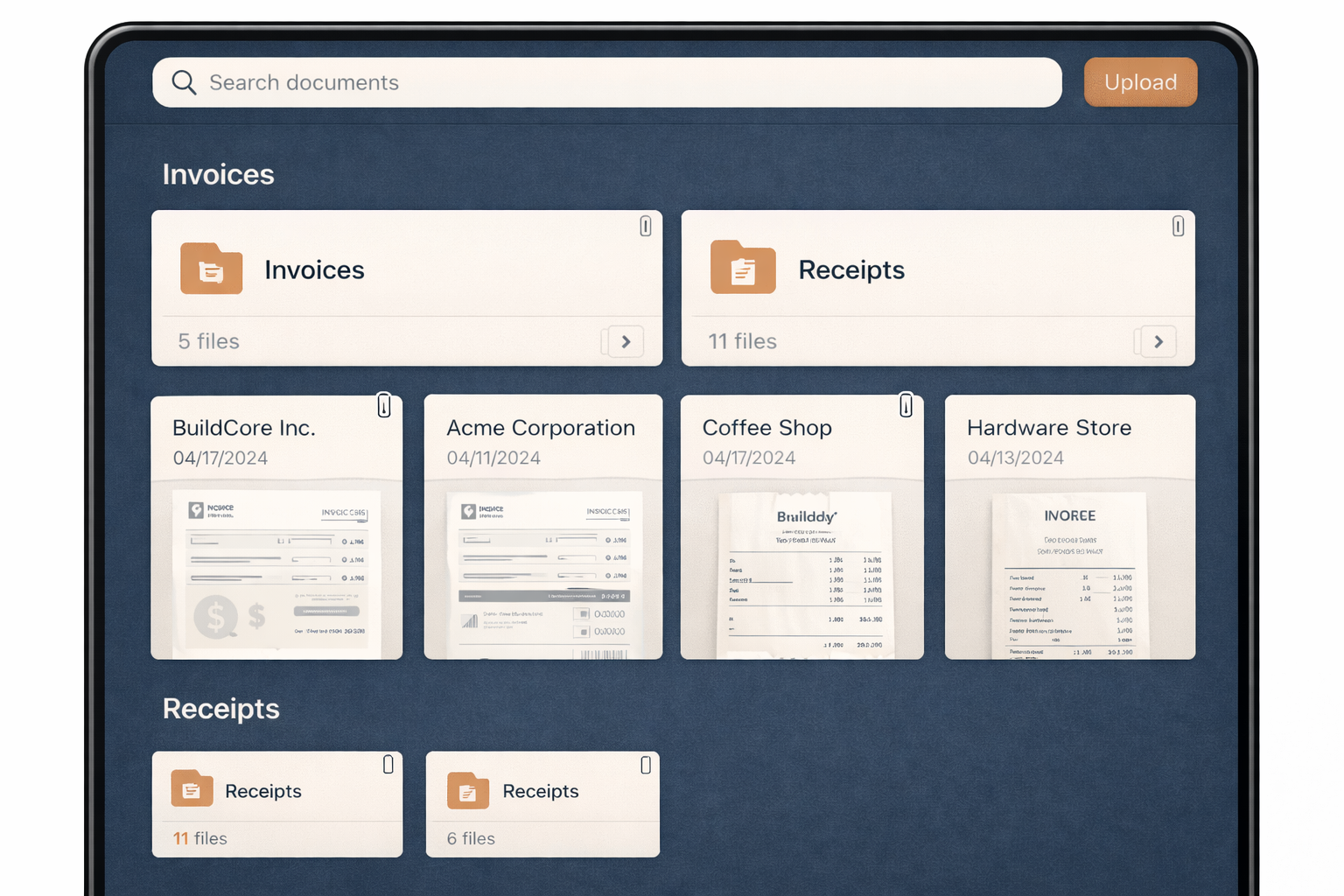Open the Acme Corporation invoice thumbnail
1344x896 pixels.
pos(542,569)
